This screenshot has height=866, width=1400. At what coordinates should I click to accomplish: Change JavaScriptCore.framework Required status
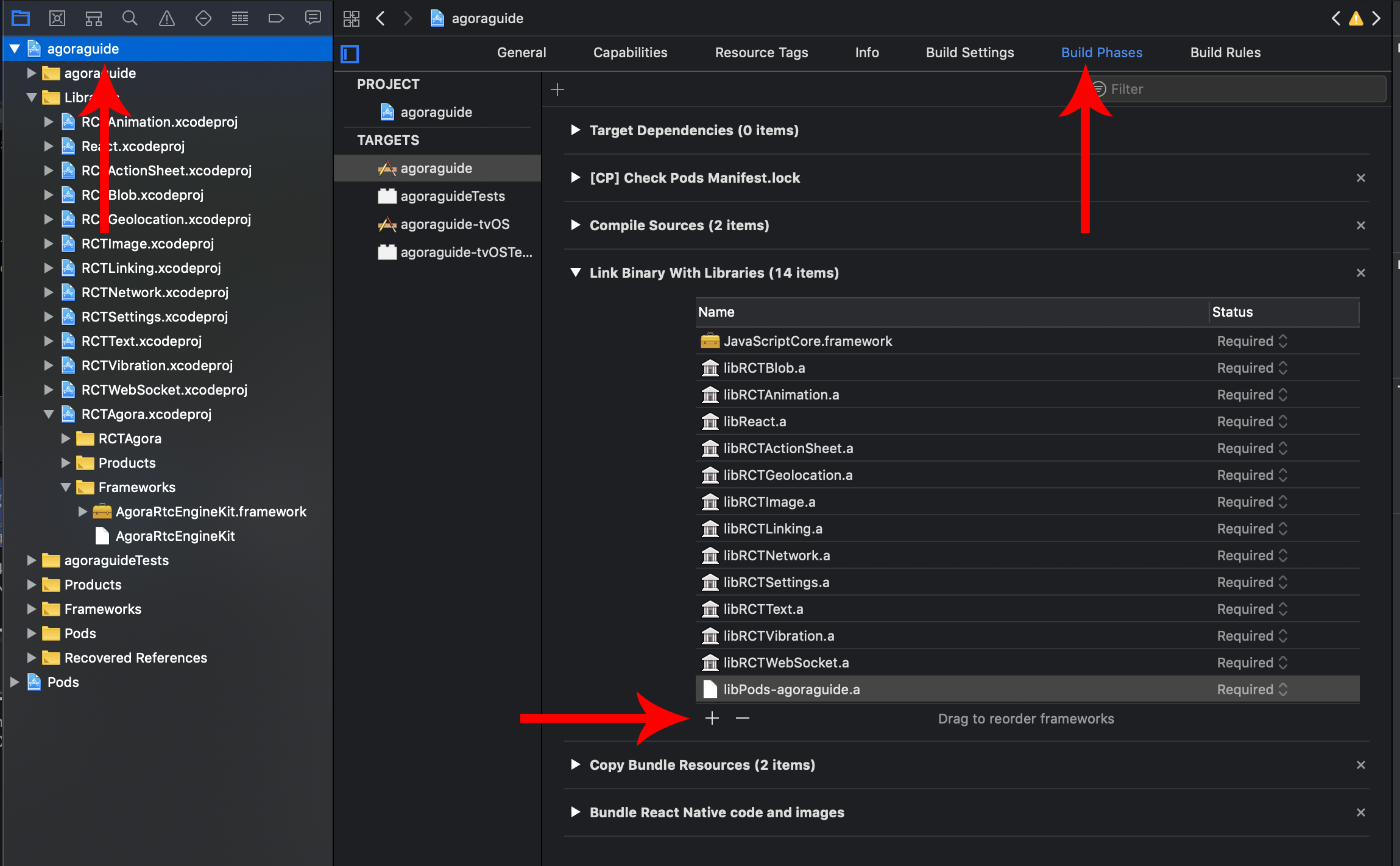[1252, 341]
